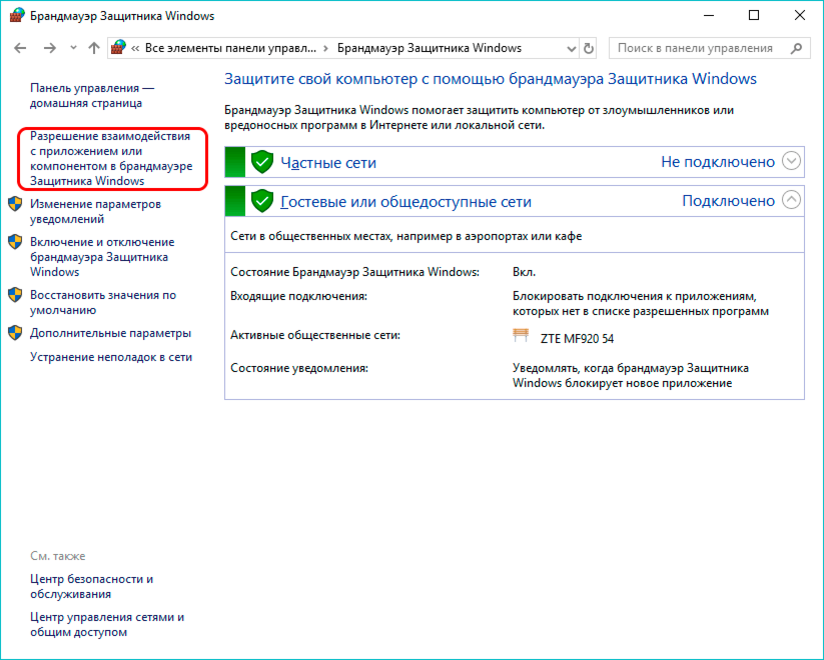Click the bench network icon by ZTE MF920

(x=521, y=335)
